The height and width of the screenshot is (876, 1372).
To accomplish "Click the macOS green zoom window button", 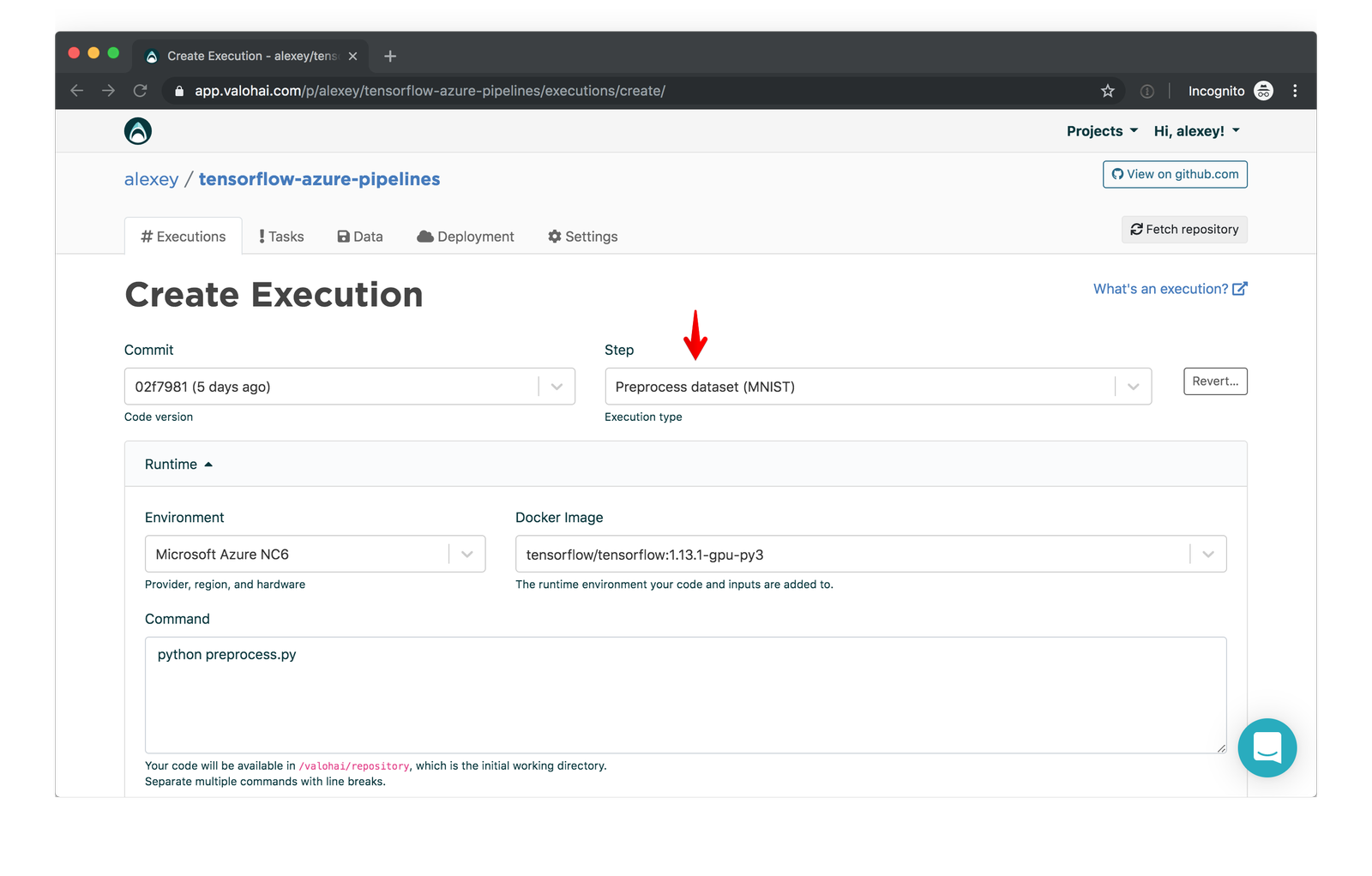I will coord(113,53).
